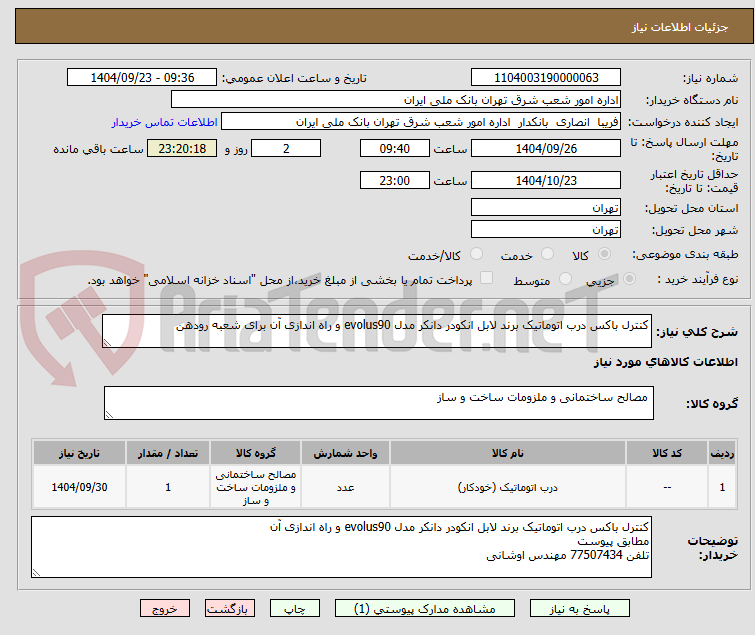Viewport: 755px width, 635px height.
Task: Click the شهر محل تحویل field
Action: point(546,229)
